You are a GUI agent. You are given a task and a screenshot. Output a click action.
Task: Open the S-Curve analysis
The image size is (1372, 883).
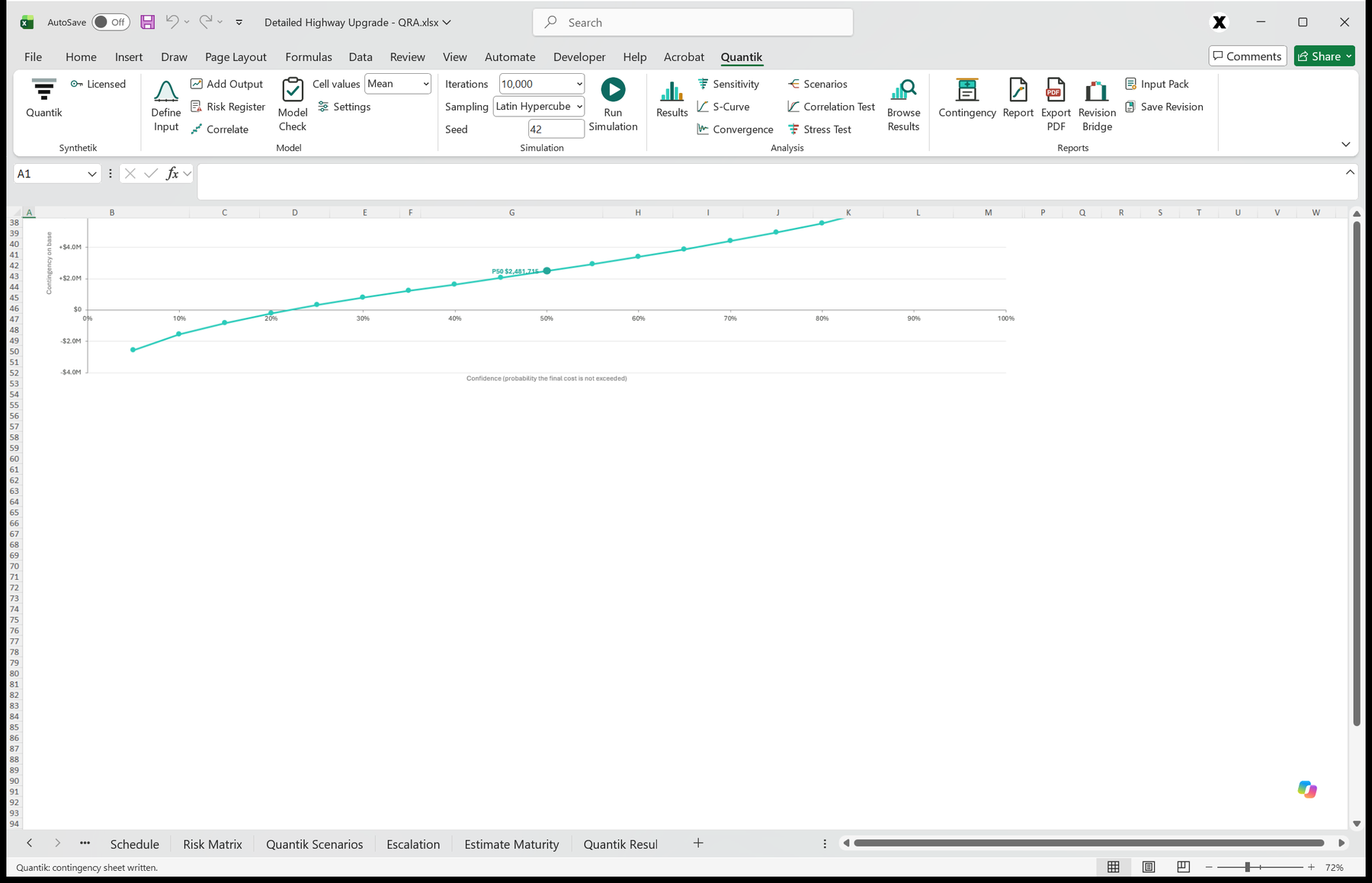pos(723,107)
